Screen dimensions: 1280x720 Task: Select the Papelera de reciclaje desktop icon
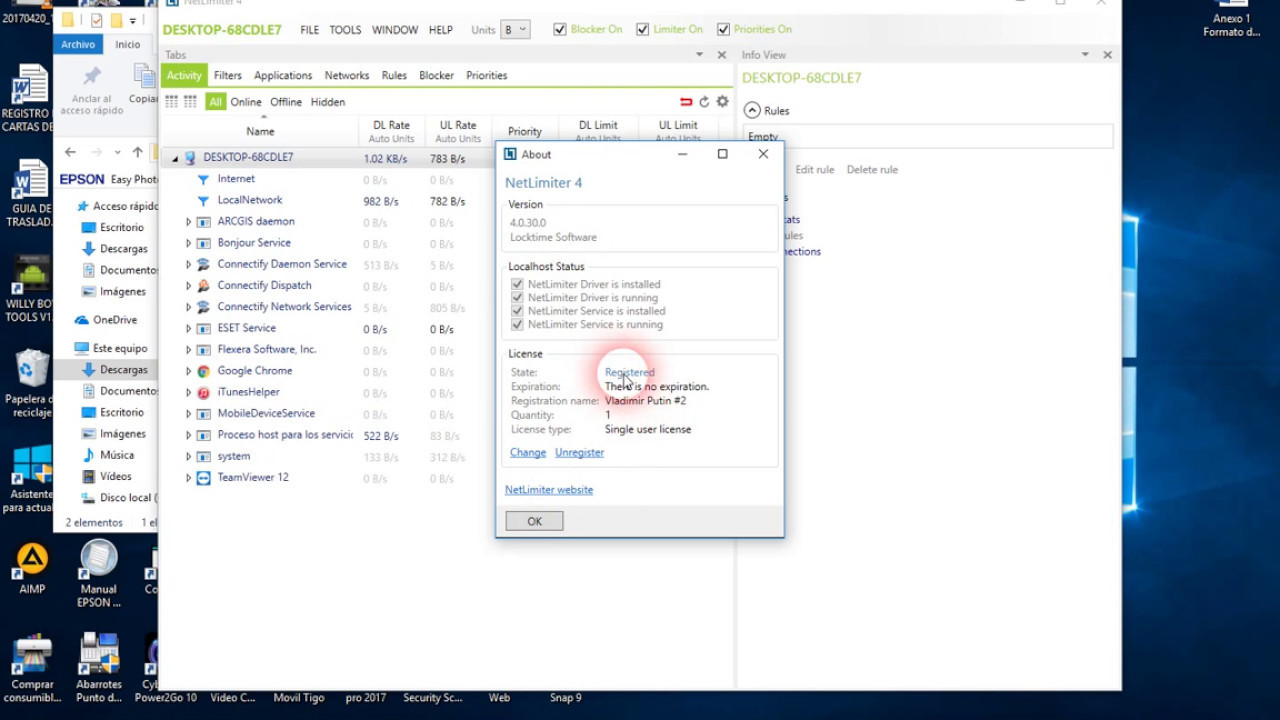click(32, 368)
